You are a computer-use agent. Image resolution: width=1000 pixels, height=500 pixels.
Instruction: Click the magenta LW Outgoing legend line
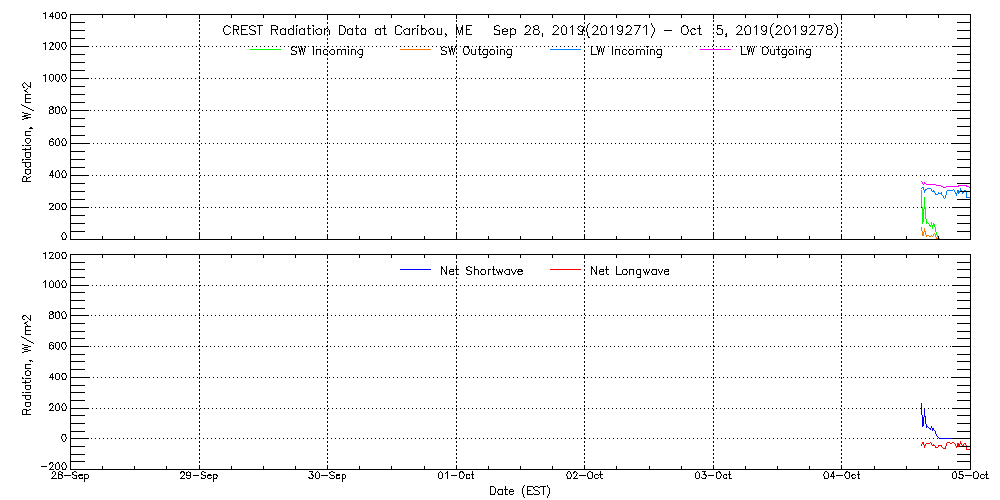[715, 50]
